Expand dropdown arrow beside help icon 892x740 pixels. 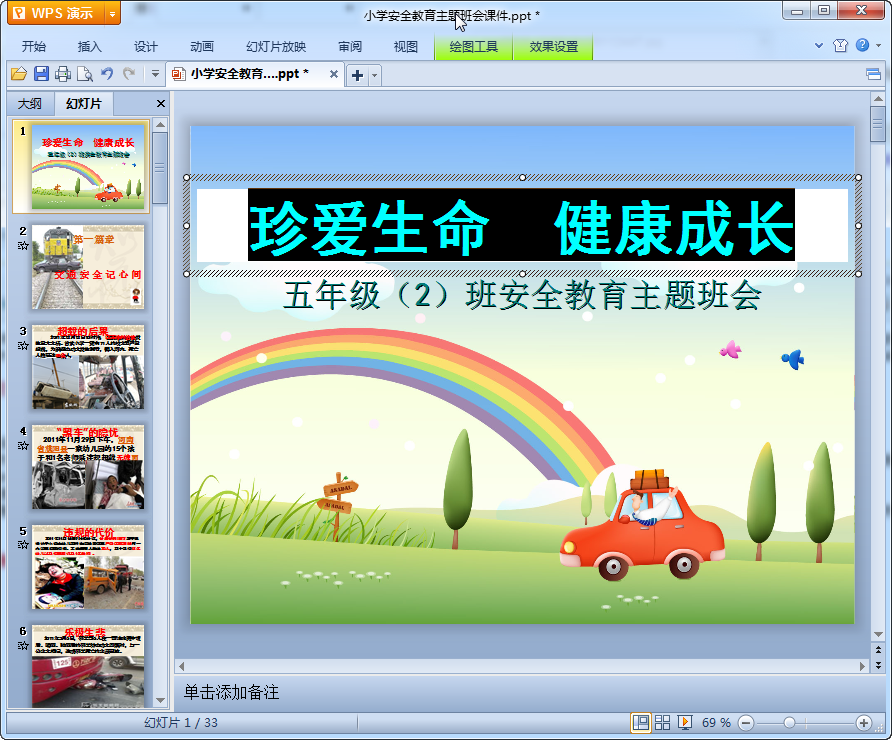[878, 46]
